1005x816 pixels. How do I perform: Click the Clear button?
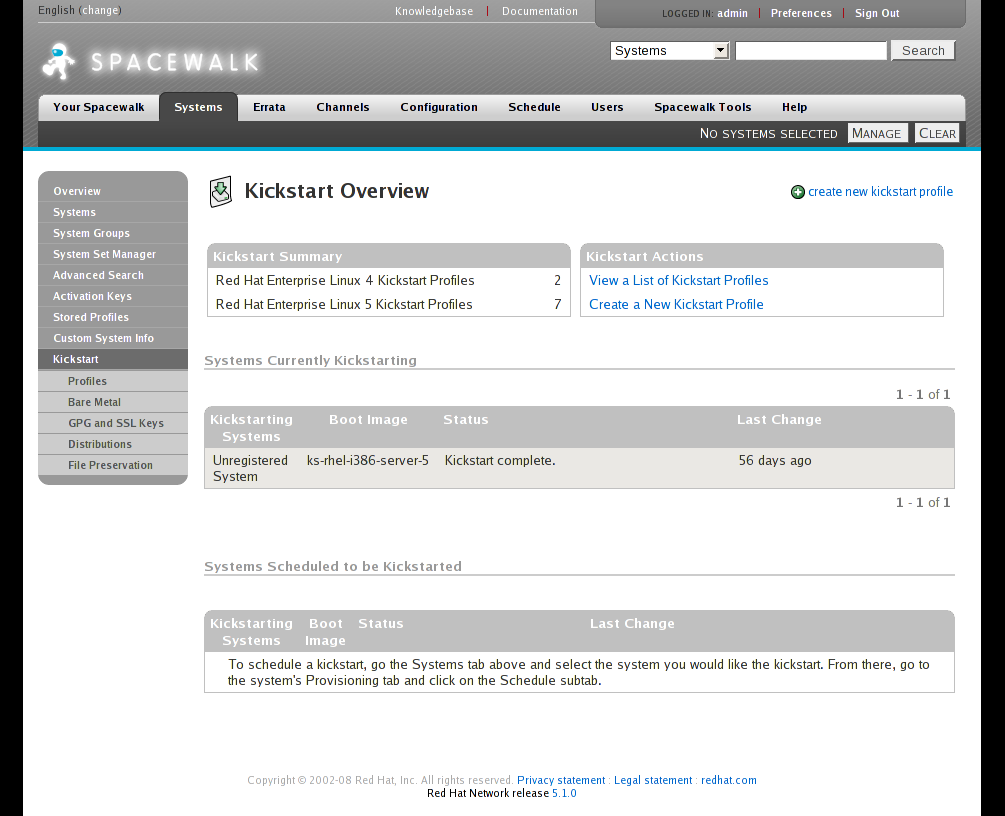(937, 133)
